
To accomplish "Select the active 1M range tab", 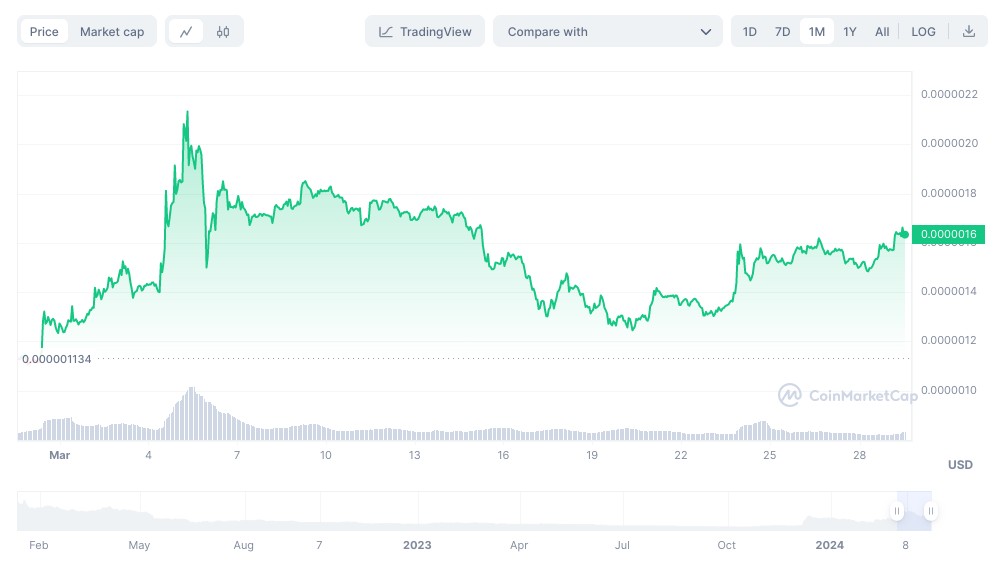I will tap(817, 32).
